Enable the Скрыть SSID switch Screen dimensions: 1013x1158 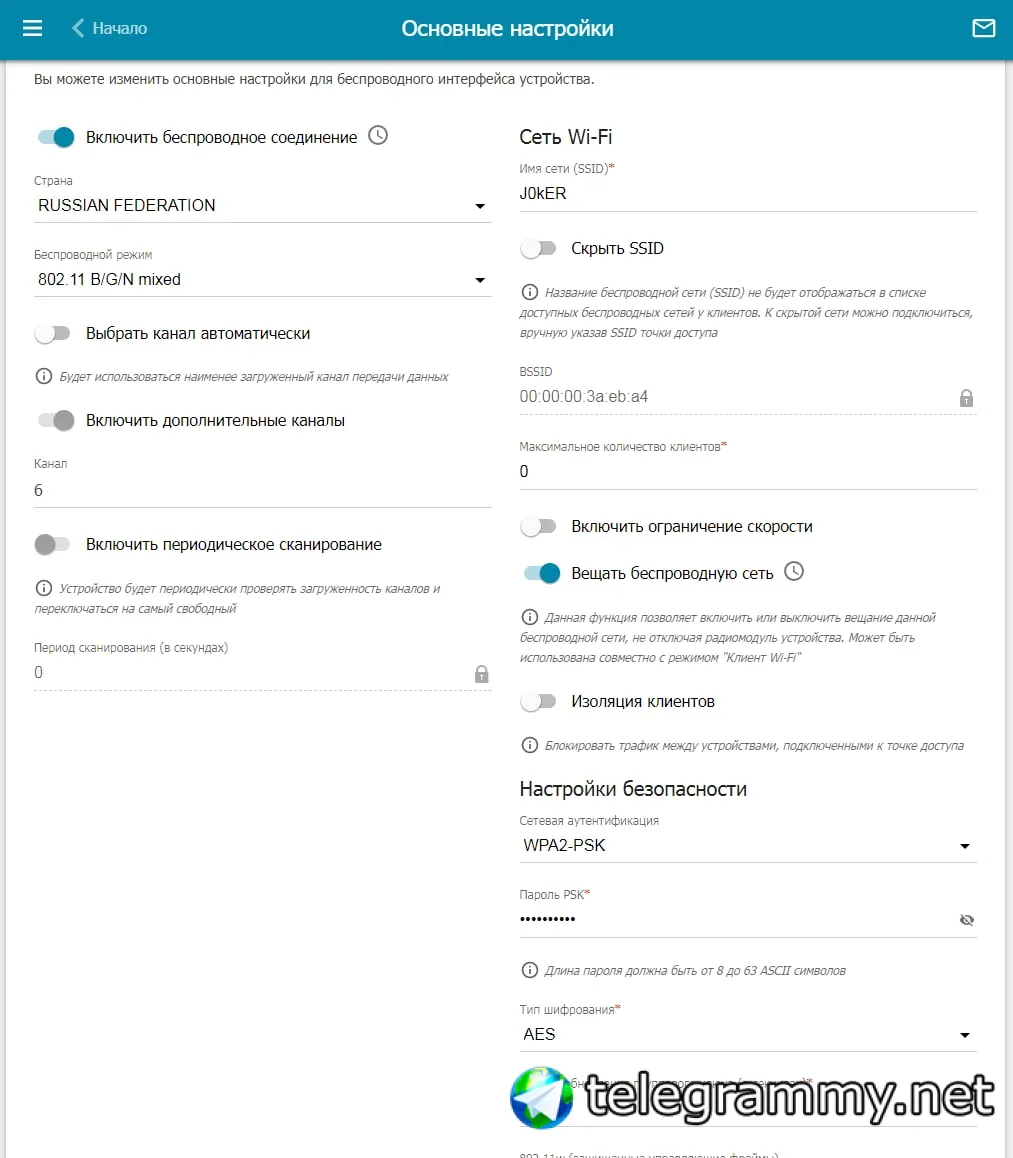(x=538, y=249)
